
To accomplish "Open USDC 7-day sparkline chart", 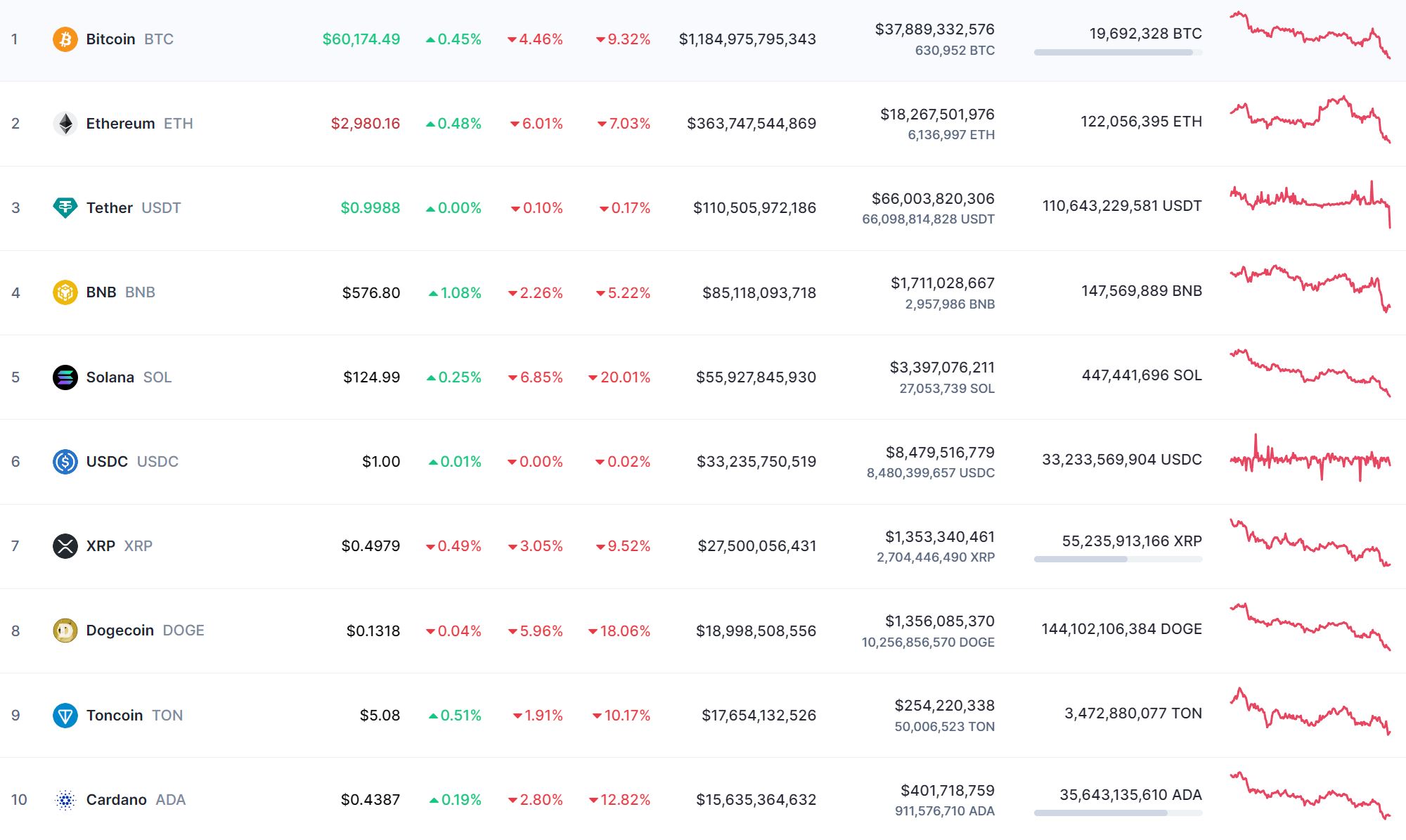I will tap(1310, 460).
